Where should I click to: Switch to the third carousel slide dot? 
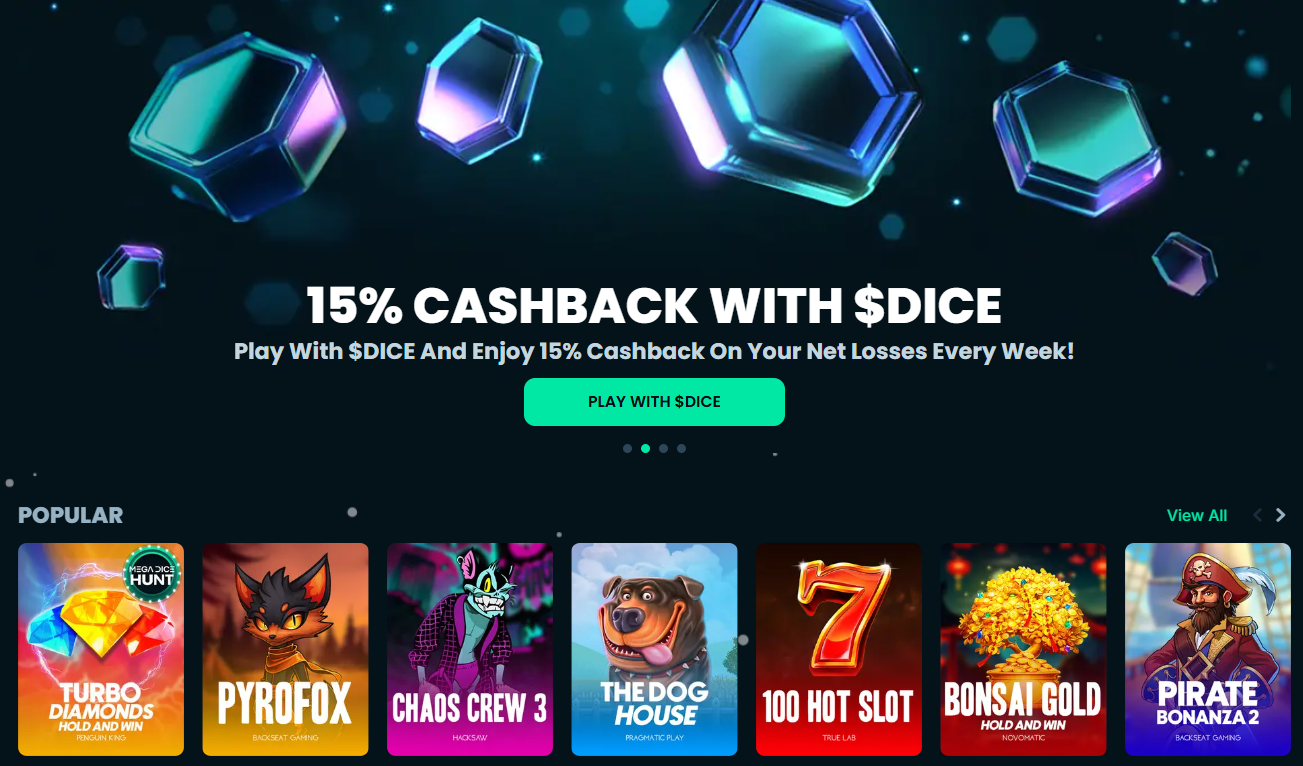(x=663, y=449)
